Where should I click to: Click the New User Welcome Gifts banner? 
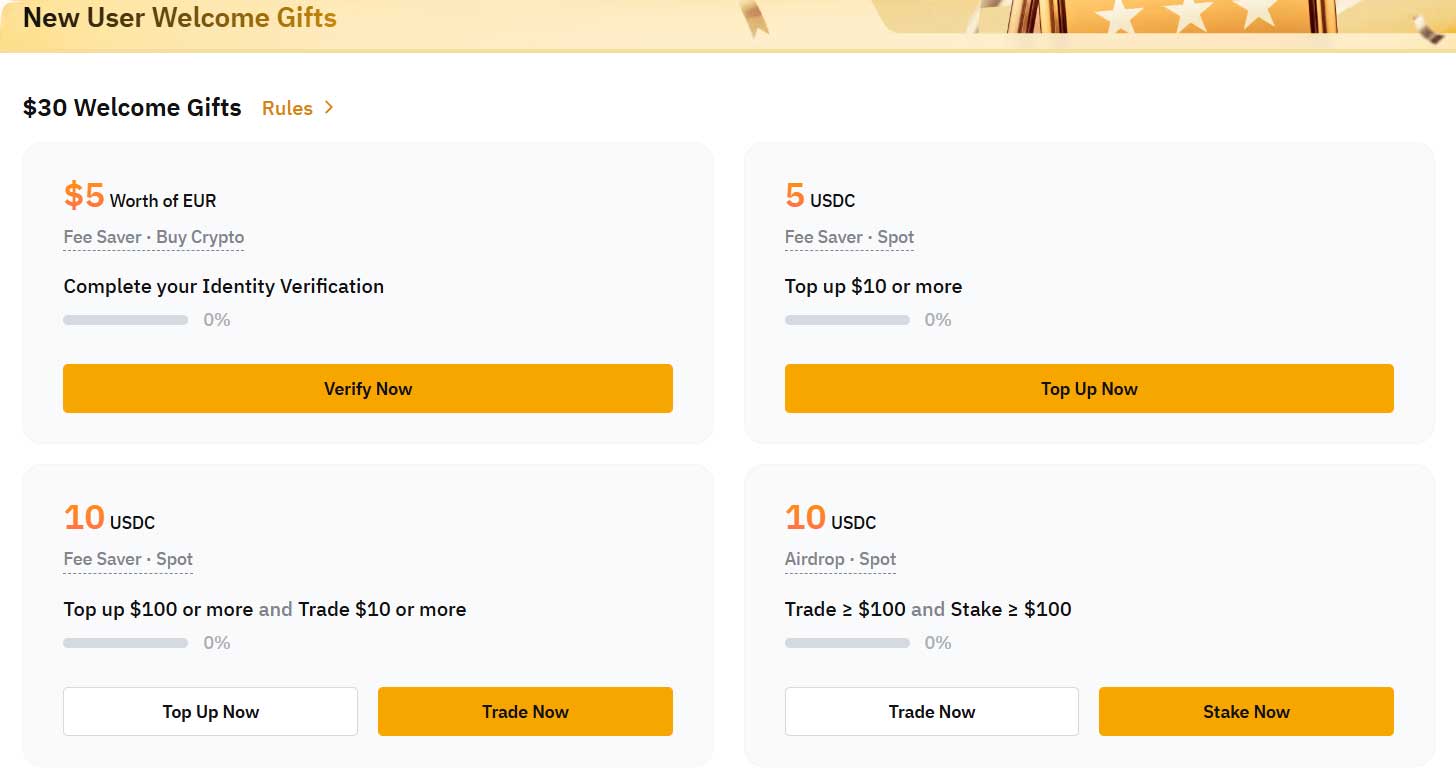pyautogui.click(x=180, y=17)
